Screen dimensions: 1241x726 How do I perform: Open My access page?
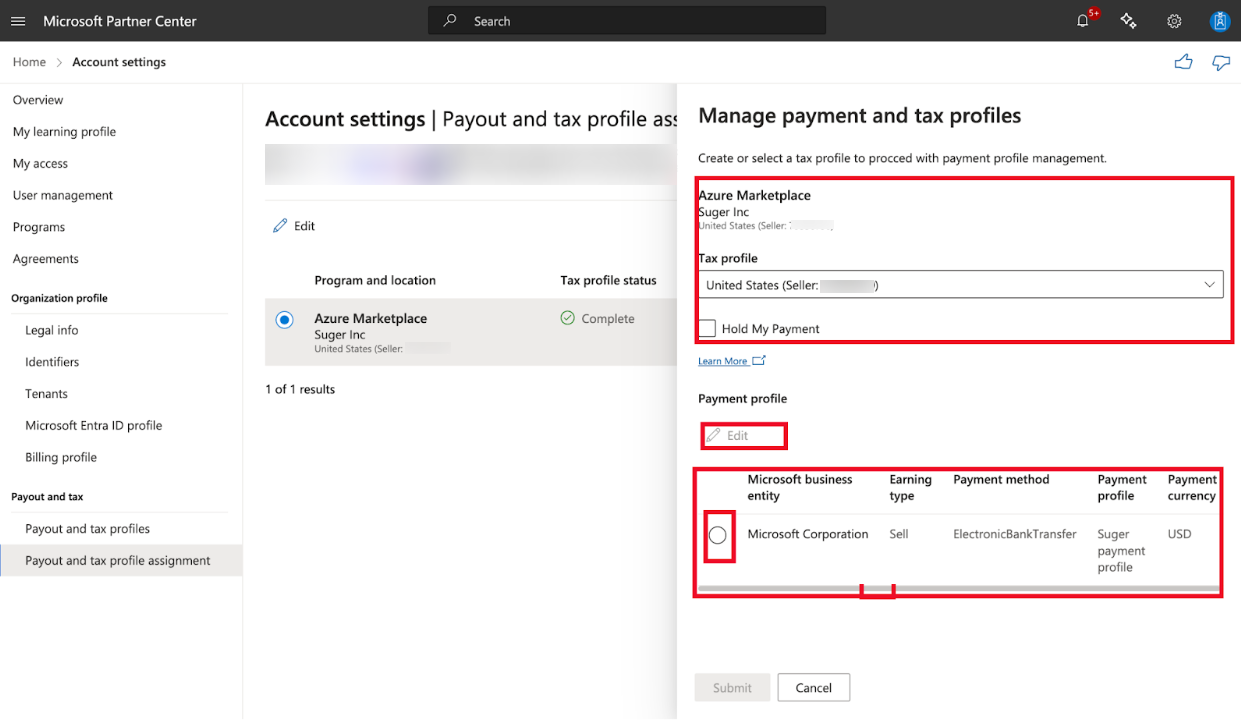pos(40,164)
